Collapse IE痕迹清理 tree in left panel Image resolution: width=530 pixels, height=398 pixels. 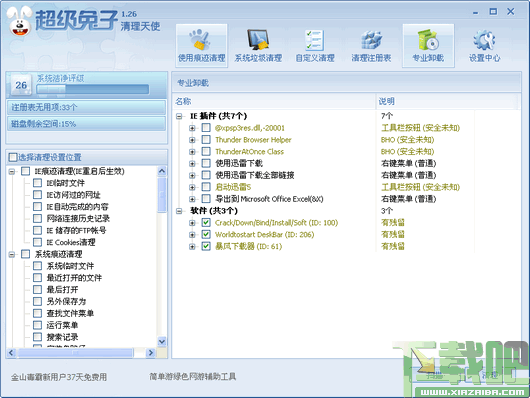coord(12,172)
